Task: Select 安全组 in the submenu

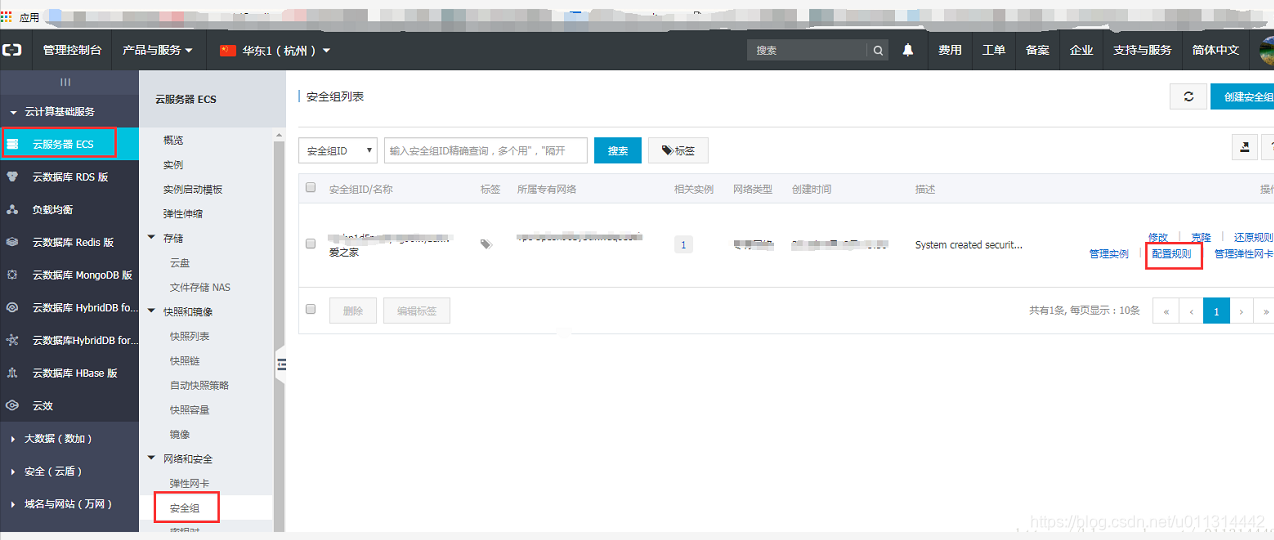Action: coord(184,508)
